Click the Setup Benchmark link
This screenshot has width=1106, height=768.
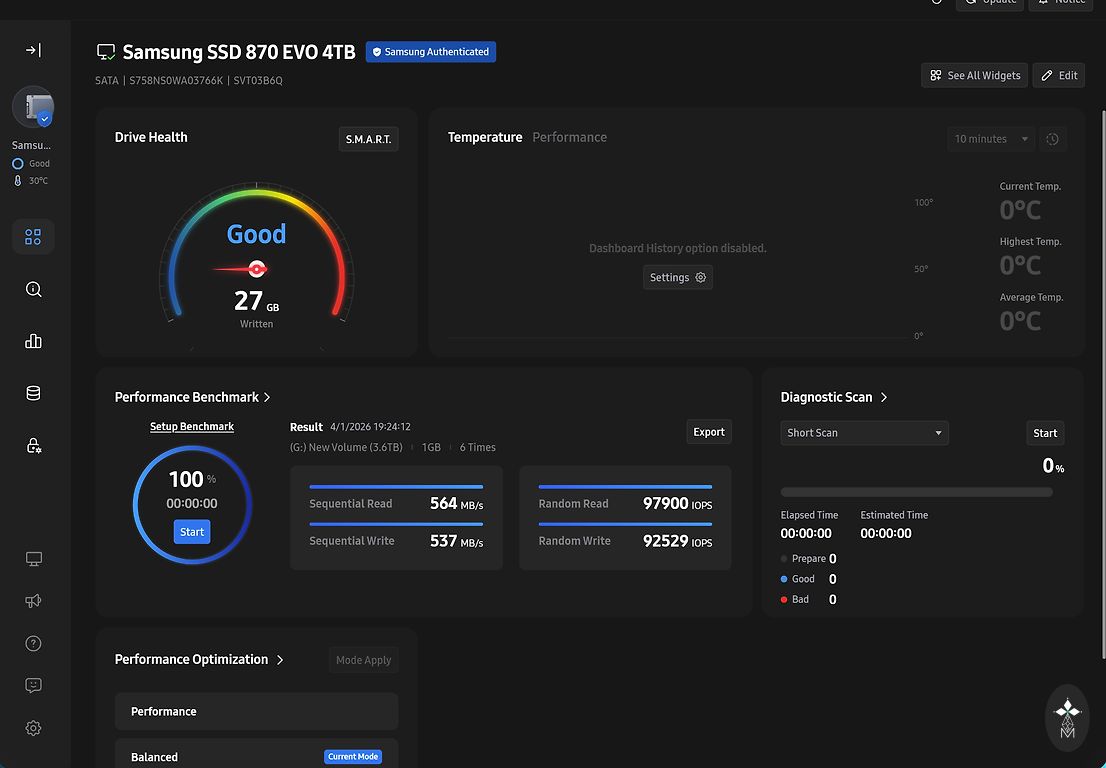pyautogui.click(x=192, y=427)
